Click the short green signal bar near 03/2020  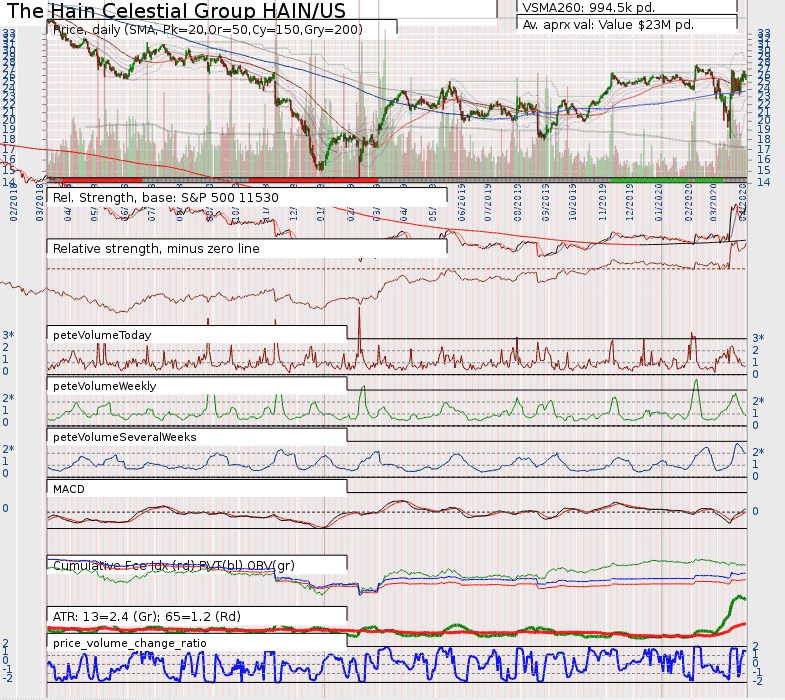click(x=708, y=180)
